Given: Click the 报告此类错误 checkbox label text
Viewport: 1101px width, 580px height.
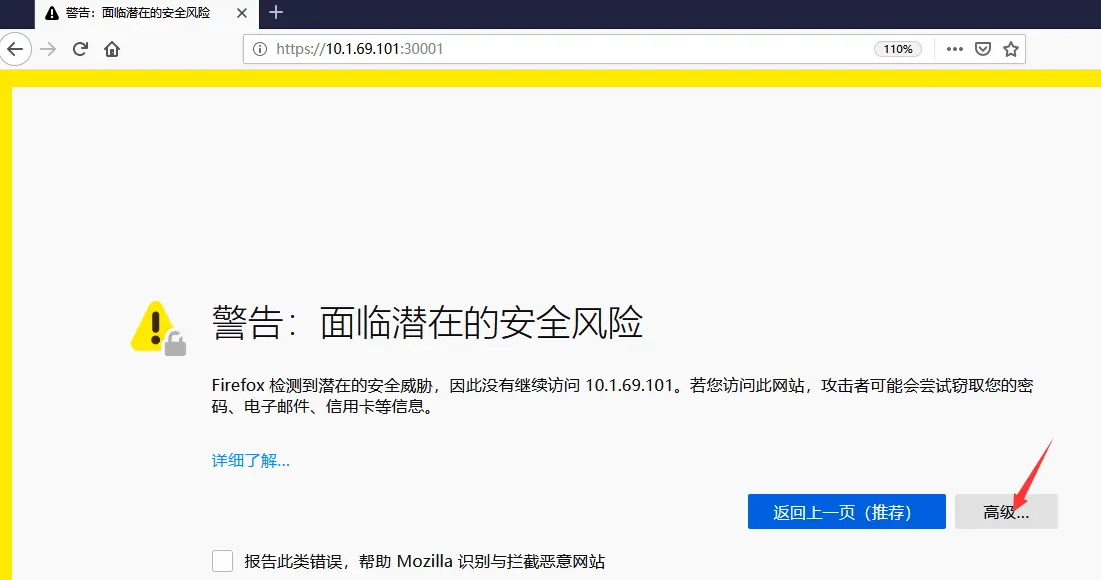Looking at the screenshot, I should click(424, 561).
